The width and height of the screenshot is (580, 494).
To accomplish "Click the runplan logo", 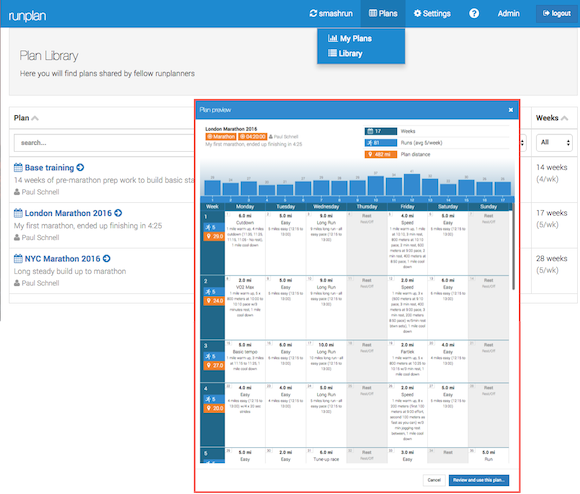I will tap(27, 16).
